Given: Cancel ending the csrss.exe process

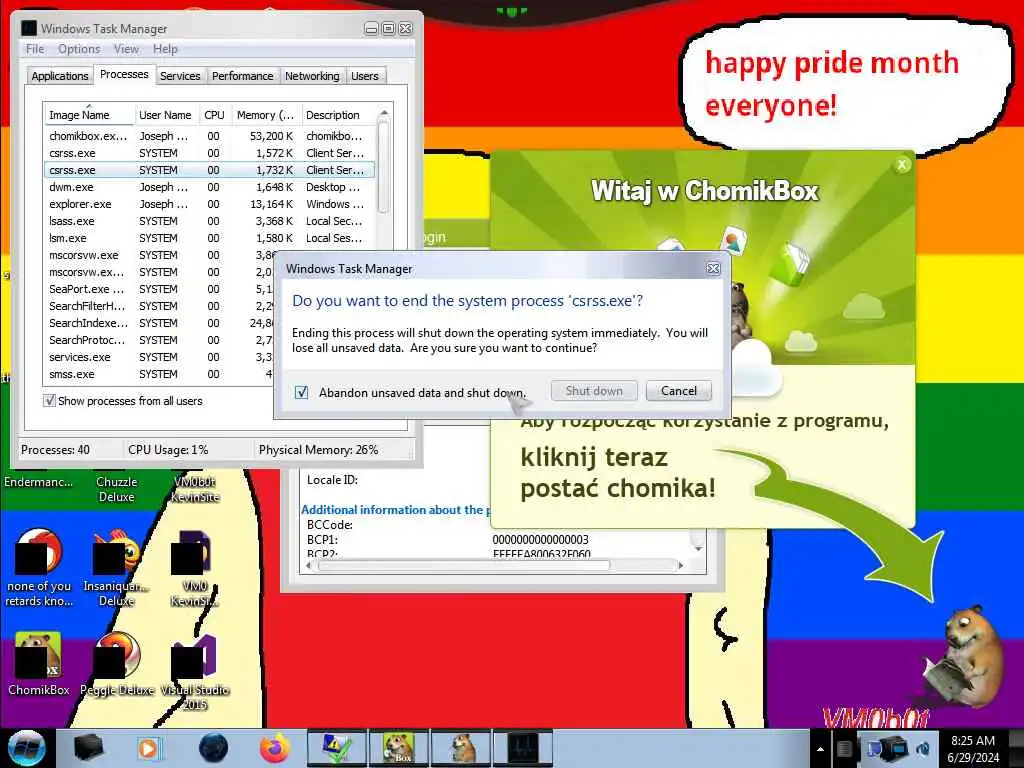Looking at the screenshot, I should tap(679, 391).
